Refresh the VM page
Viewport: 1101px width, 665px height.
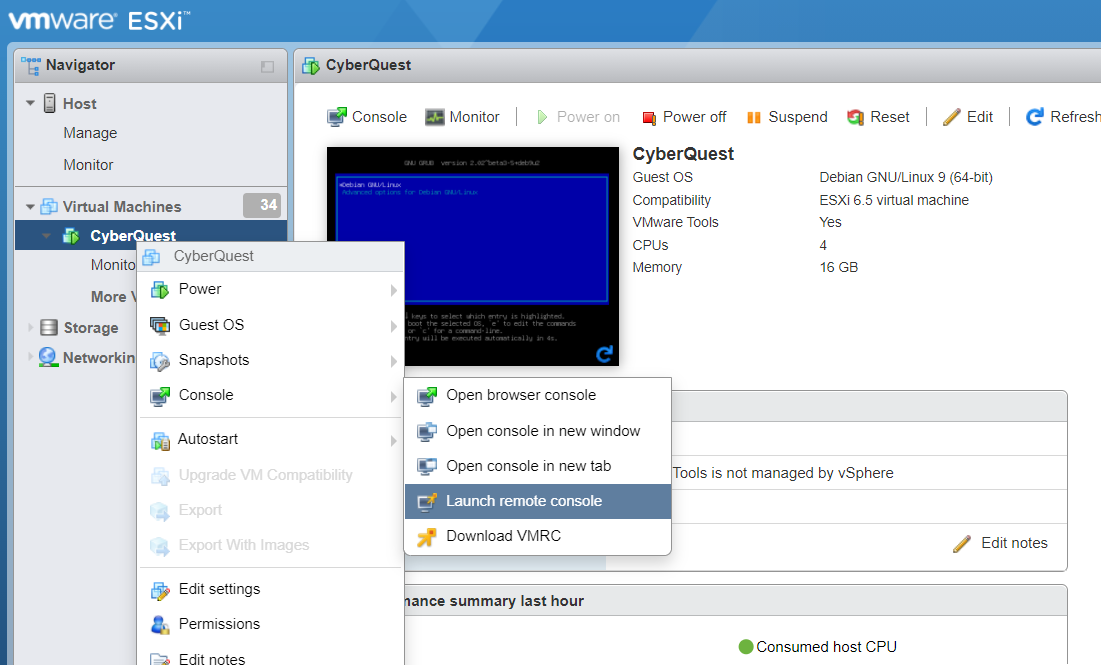tap(1062, 117)
